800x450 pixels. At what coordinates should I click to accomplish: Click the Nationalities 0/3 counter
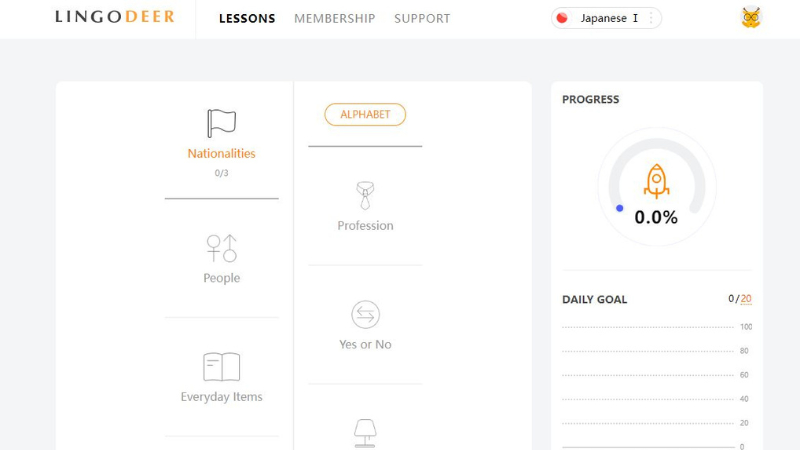[x=221, y=173]
